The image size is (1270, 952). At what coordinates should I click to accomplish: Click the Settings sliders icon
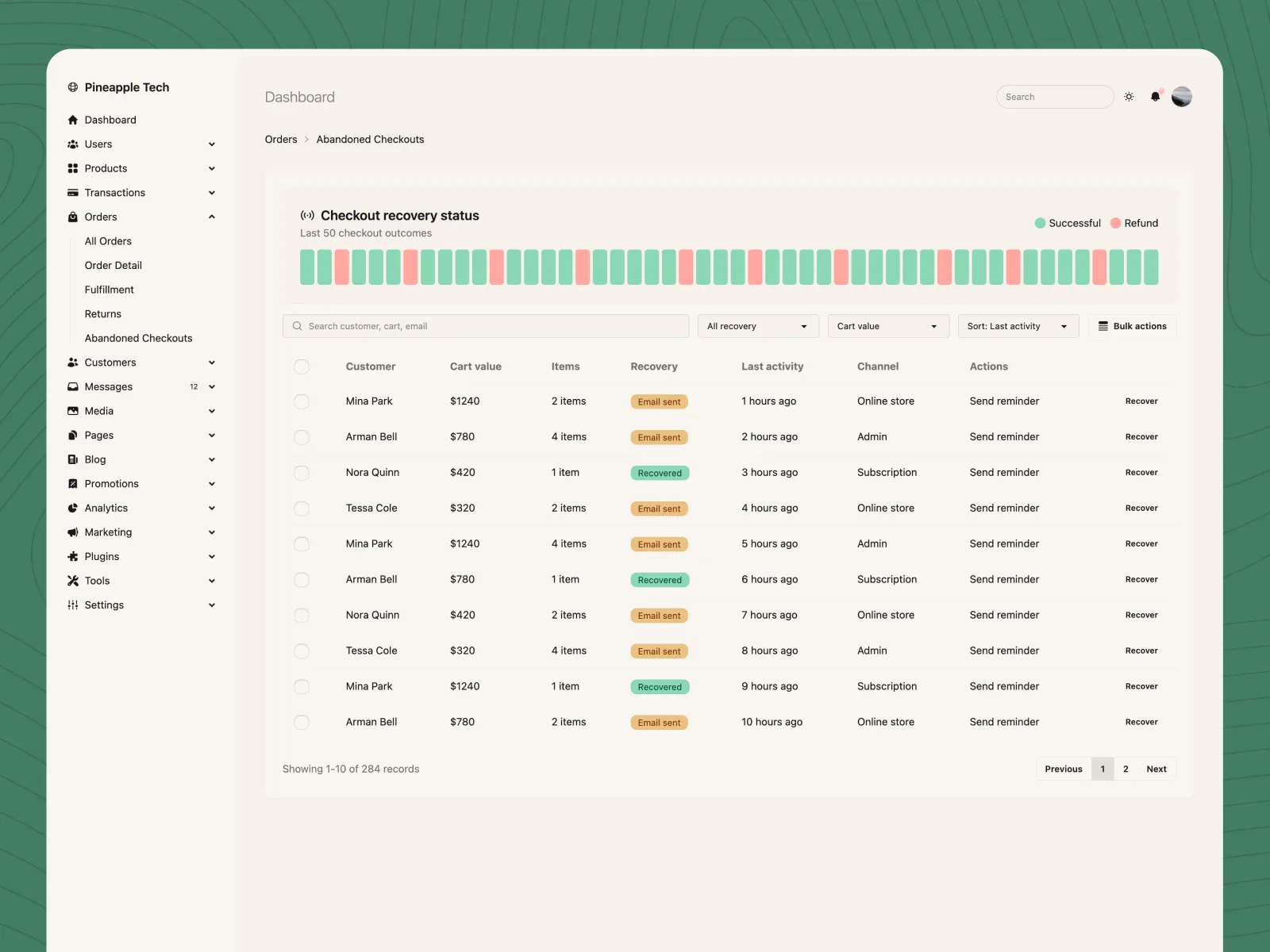pos(73,605)
